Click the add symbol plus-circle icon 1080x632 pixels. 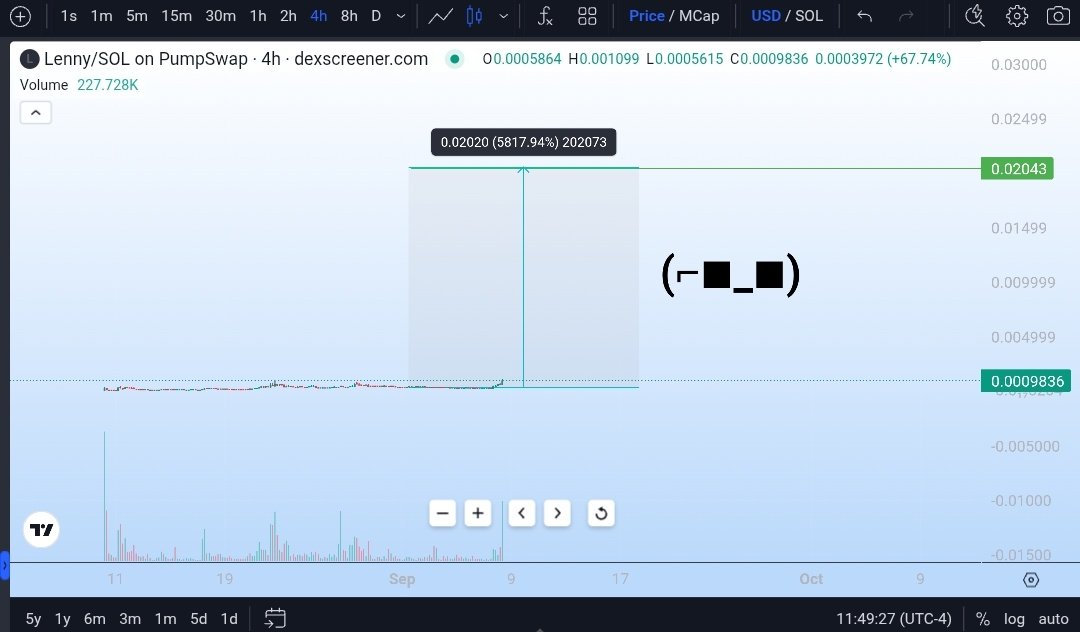pyautogui.click(x=21, y=16)
